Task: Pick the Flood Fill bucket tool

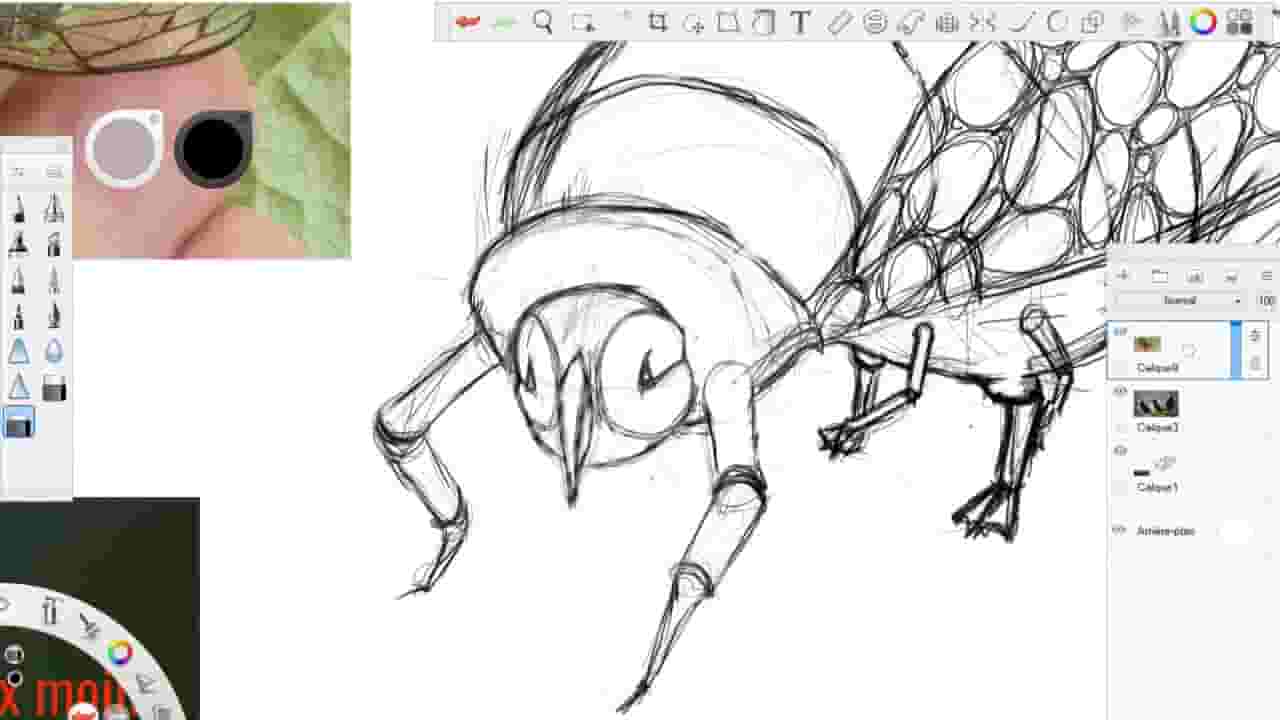Action: pos(764,22)
